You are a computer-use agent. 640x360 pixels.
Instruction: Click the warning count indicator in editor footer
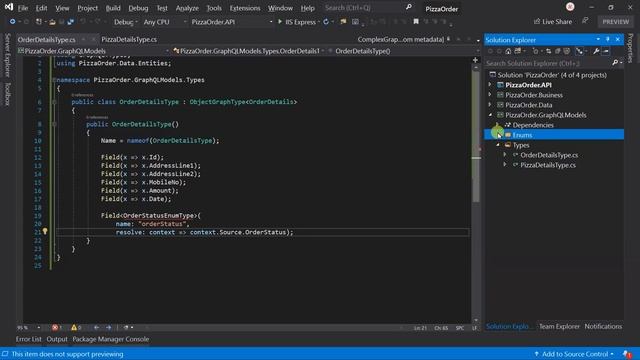coord(76,327)
